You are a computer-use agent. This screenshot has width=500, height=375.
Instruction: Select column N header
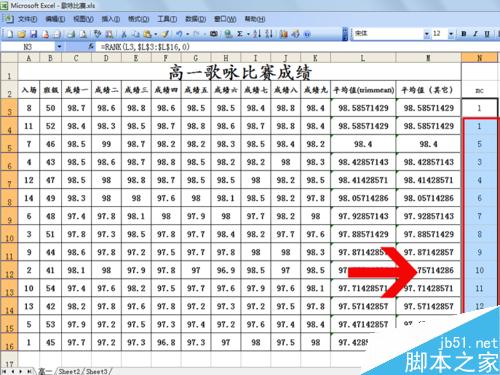(x=480, y=58)
